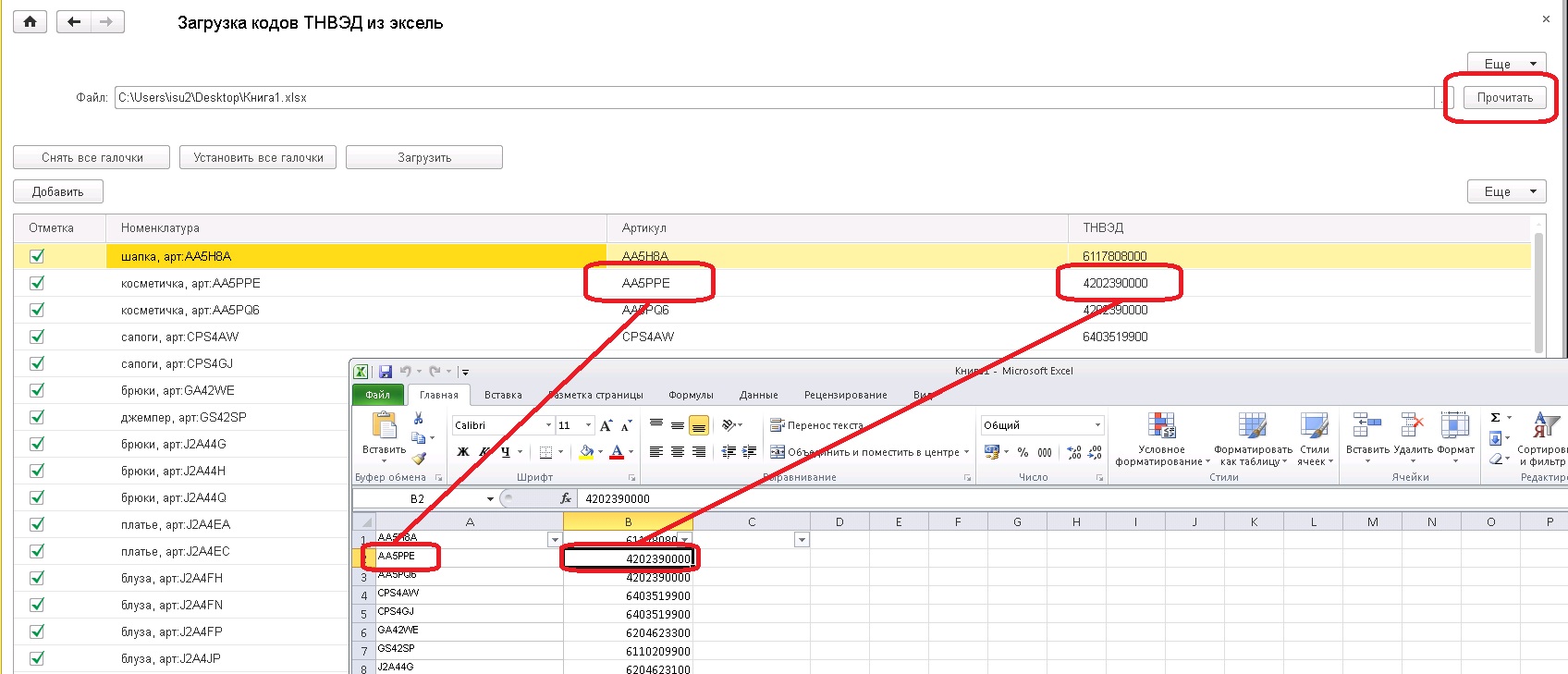Decrease font size in Excel ribbon

(626, 425)
